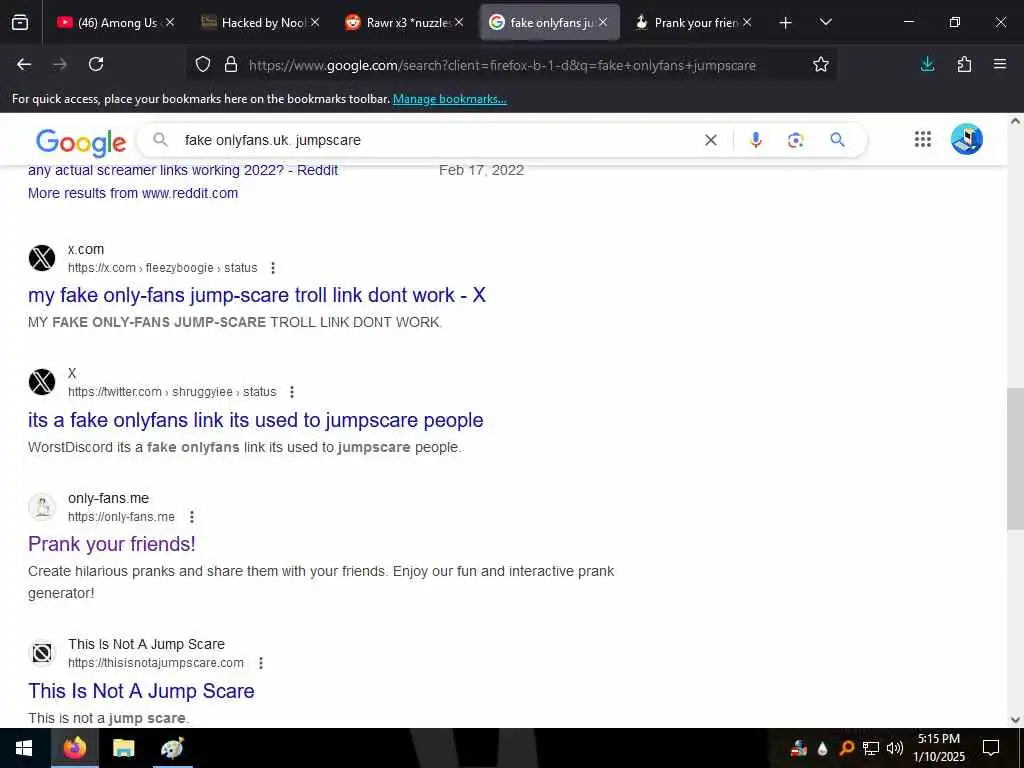The height and width of the screenshot is (768, 1024).
Task: Close the Rawr x3 tab
Action: pyautogui.click(x=459, y=22)
